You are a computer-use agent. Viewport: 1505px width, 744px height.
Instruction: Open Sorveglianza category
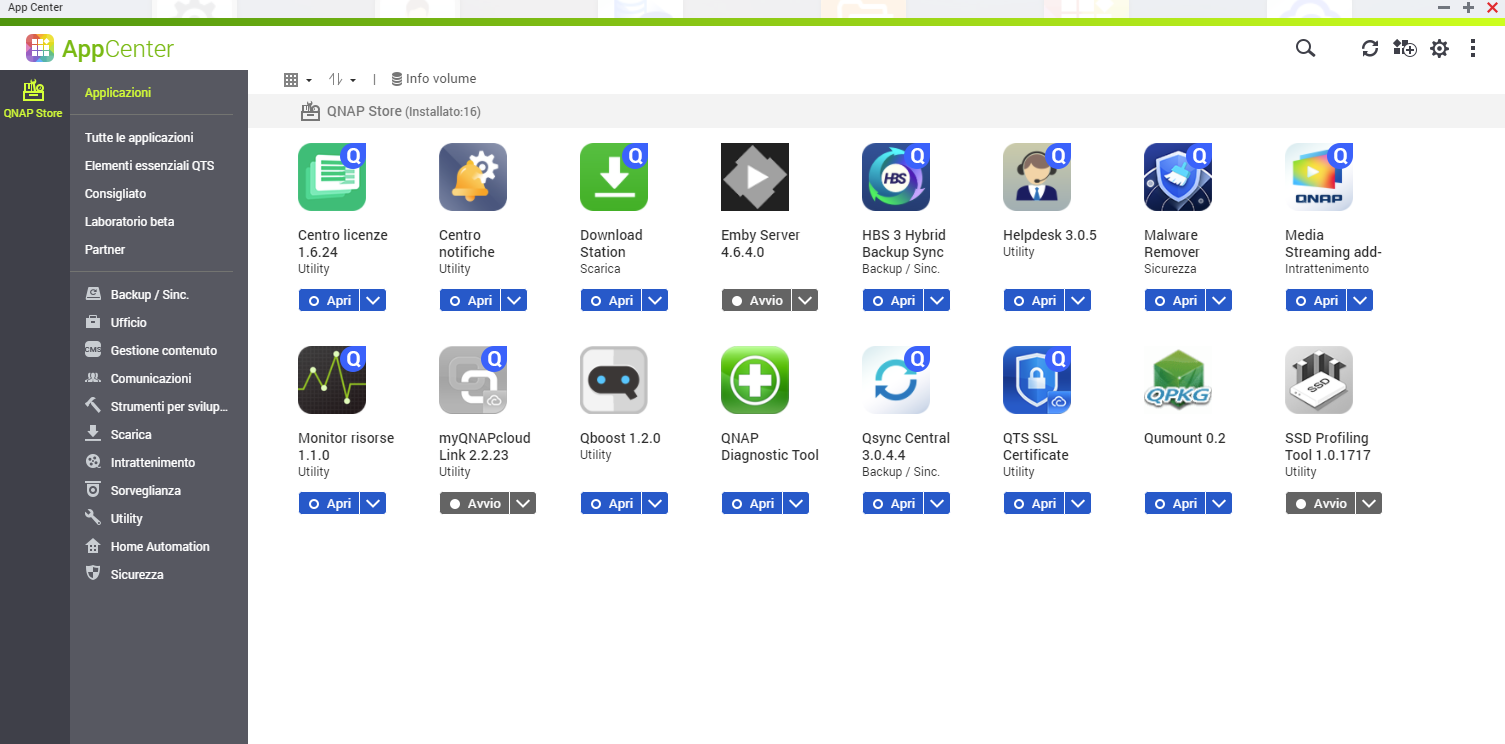[133, 491]
